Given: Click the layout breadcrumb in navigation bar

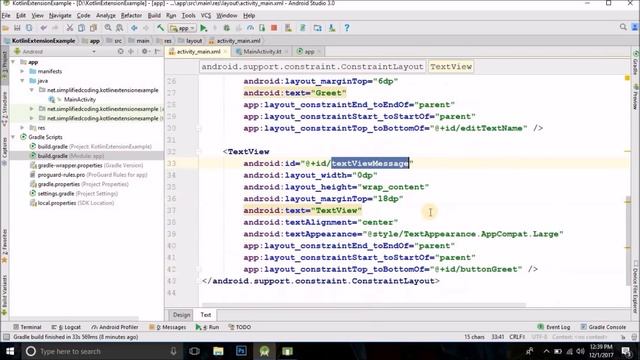Looking at the screenshot, I should tap(191, 41).
